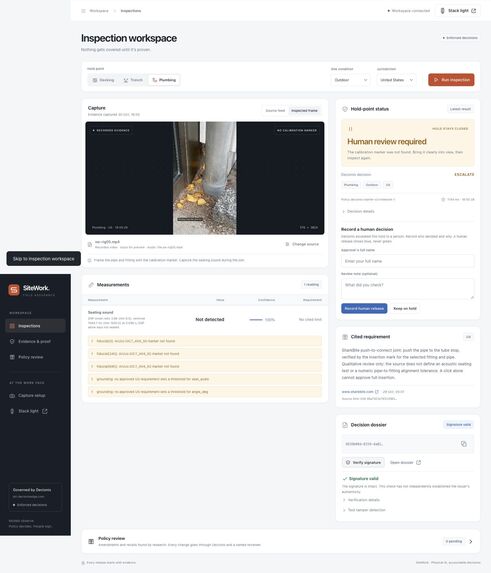Image resolution: width=491 pixels, height=573 pixels.
Task: Click the grounding warning mentioning peak_audio
Action: tap(205, 379)
